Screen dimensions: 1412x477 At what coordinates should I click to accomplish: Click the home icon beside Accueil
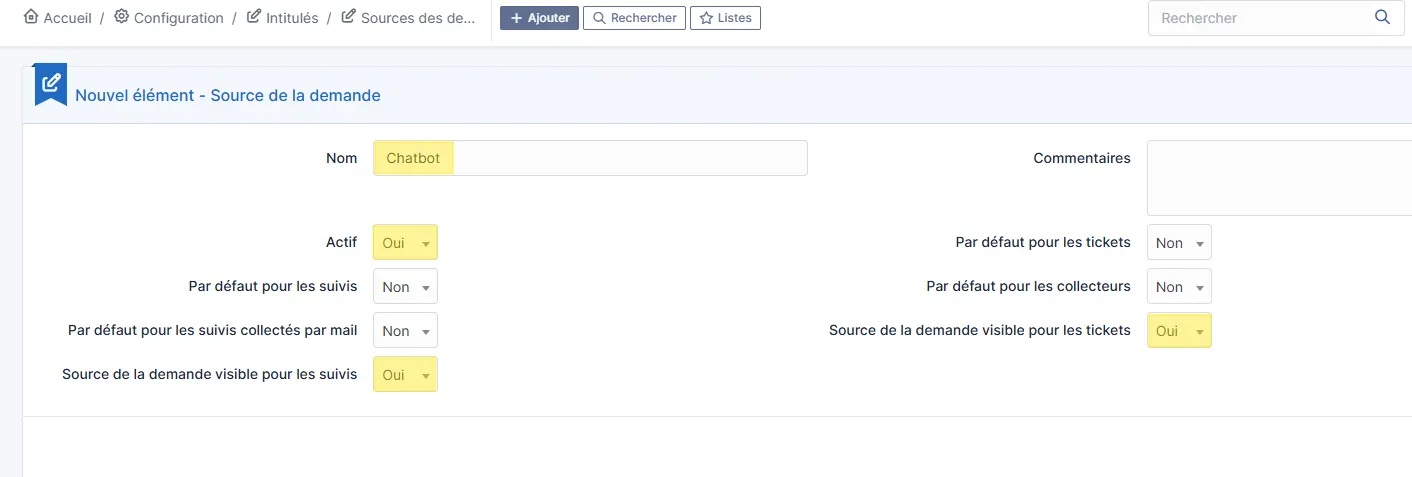point(31,17)
